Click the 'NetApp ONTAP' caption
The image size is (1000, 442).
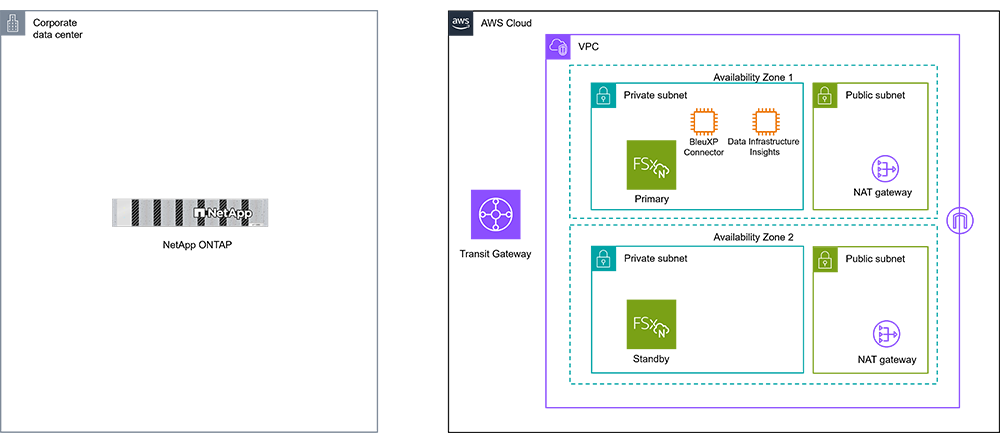click(x=197, y=244)
